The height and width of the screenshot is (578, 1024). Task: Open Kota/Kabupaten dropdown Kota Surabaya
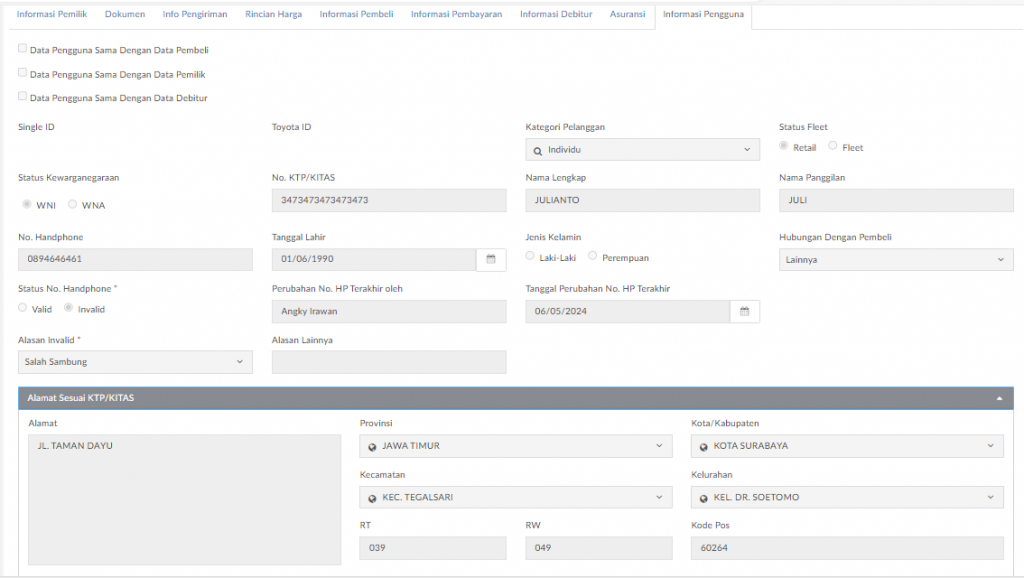point(847,446)
